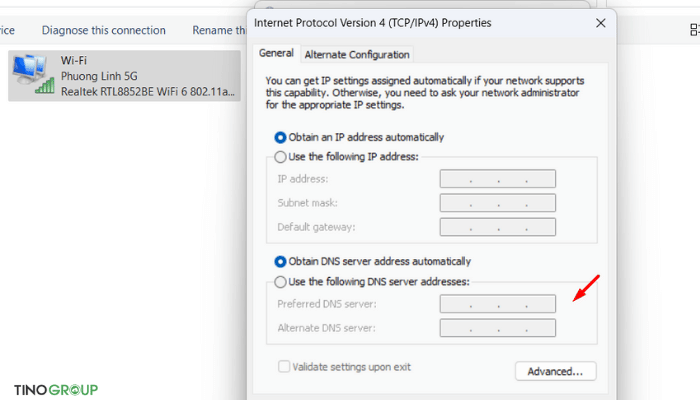Click the TinoGroup logo
Viewport: 700px width, 400px height.
point(56,390)
